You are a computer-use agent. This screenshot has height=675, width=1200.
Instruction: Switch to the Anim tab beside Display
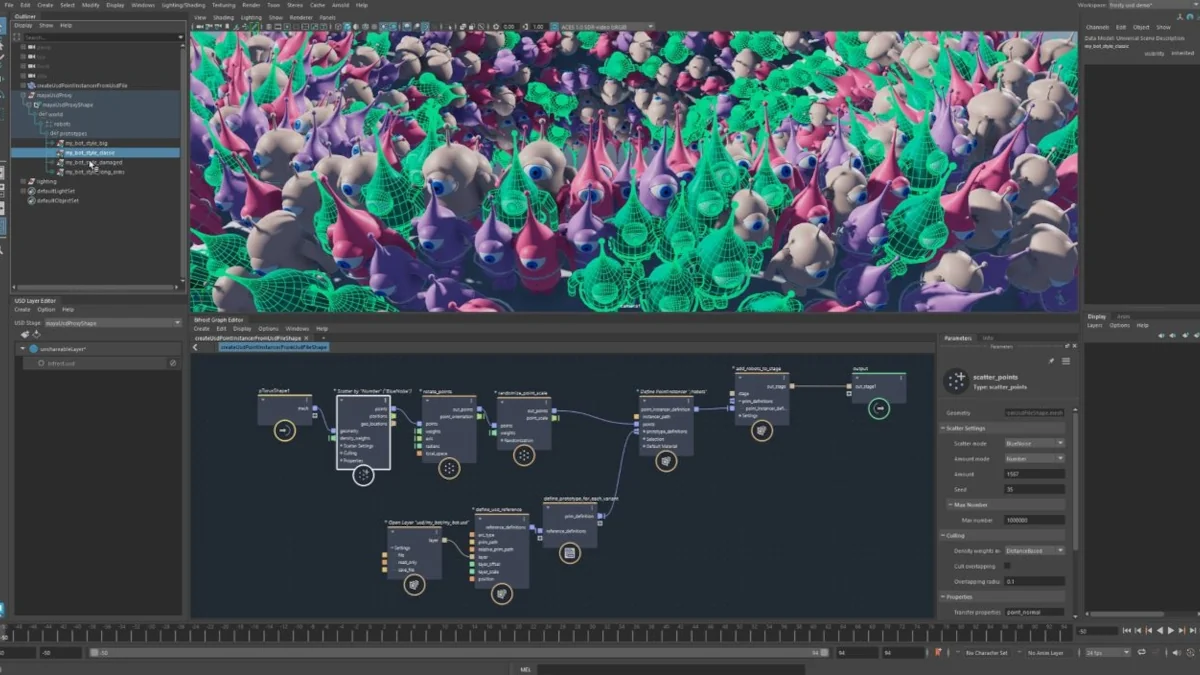1124,316
